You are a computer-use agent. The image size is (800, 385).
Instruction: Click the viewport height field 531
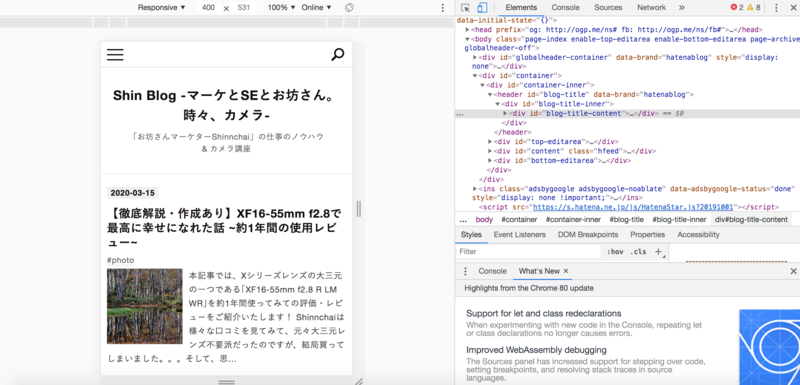pos(244,8)
